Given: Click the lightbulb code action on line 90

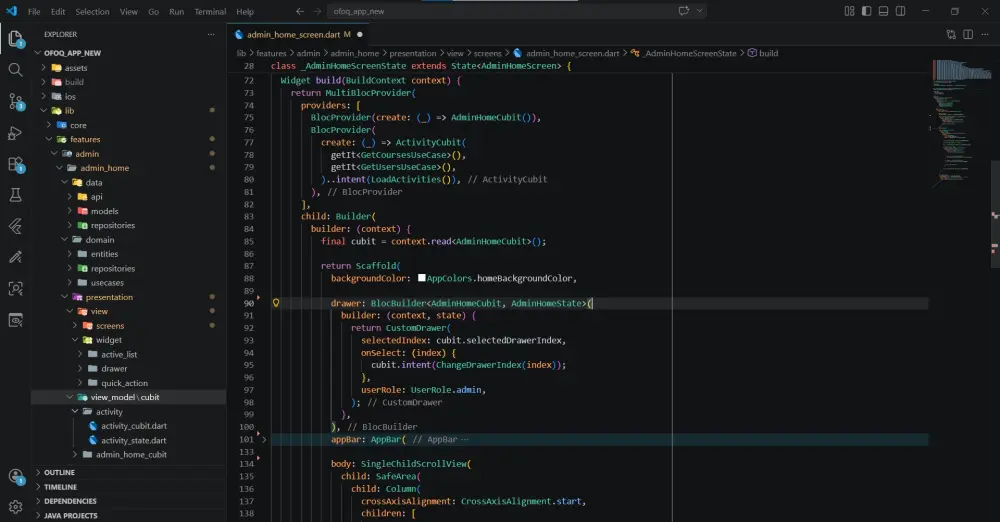Looking at the screenshot, I should 276,303.
